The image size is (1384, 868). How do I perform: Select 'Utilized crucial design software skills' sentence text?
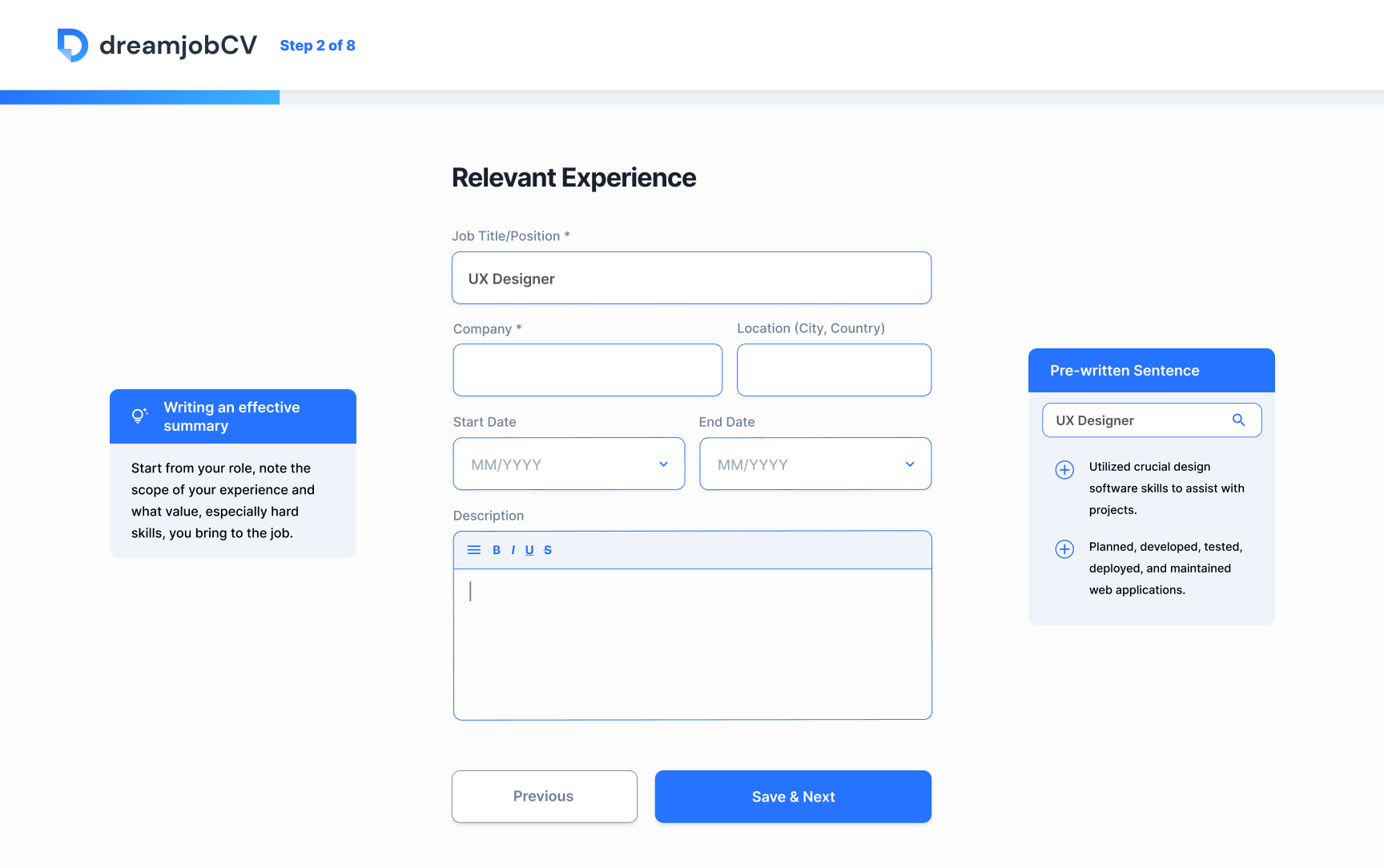coord(1167,488)
